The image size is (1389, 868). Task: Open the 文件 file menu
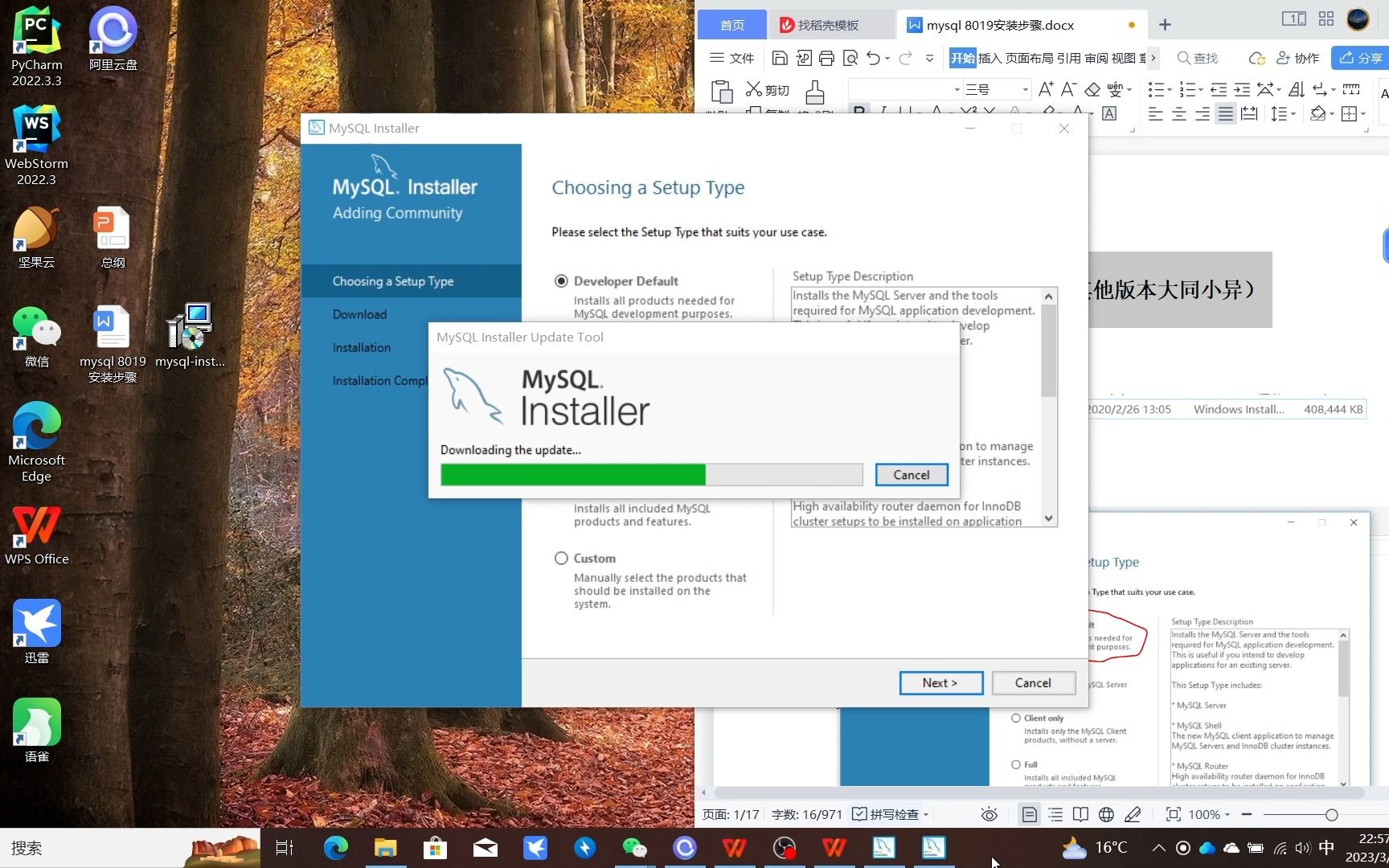(x=732, y=58)
